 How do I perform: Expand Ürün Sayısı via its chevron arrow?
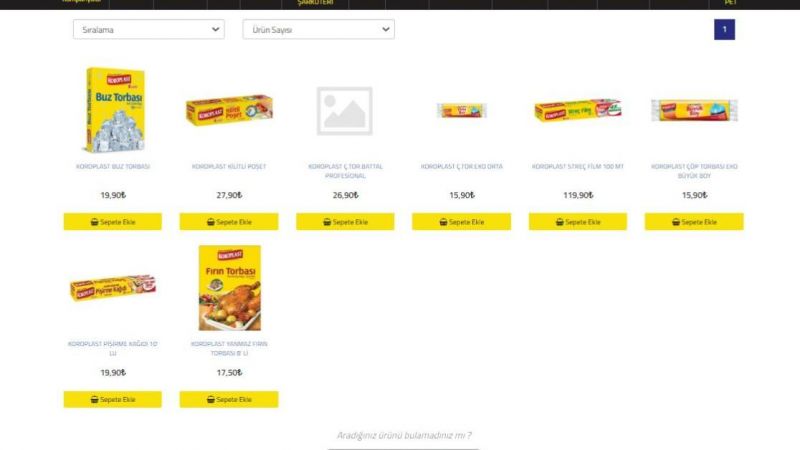pos(386,30)
